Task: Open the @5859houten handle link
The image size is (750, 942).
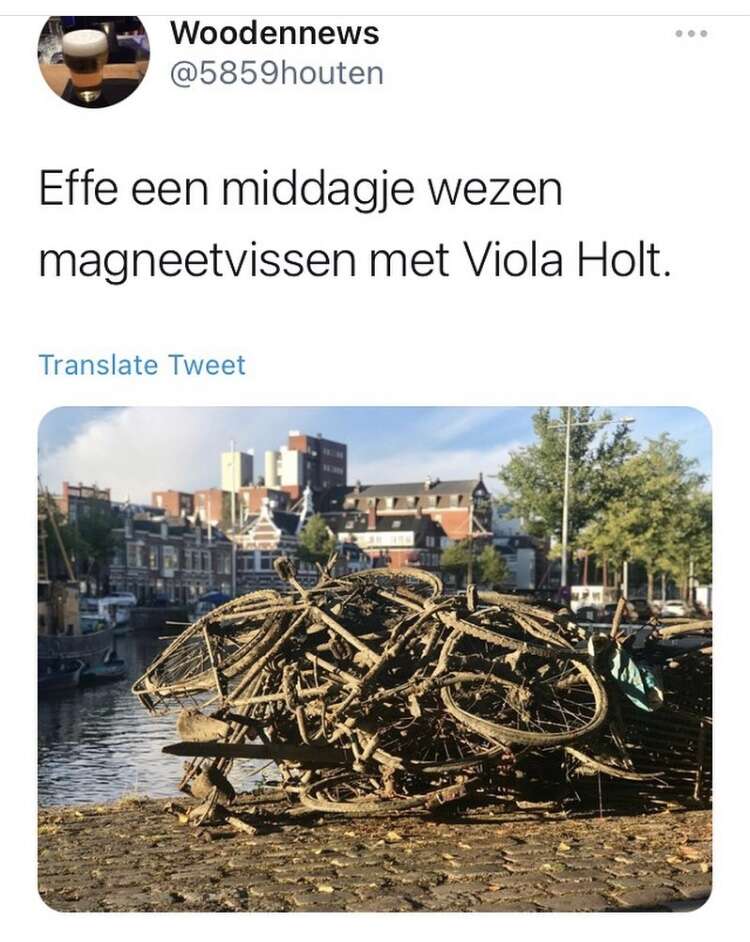Action: pyautogui.click(x=277, y=73)
